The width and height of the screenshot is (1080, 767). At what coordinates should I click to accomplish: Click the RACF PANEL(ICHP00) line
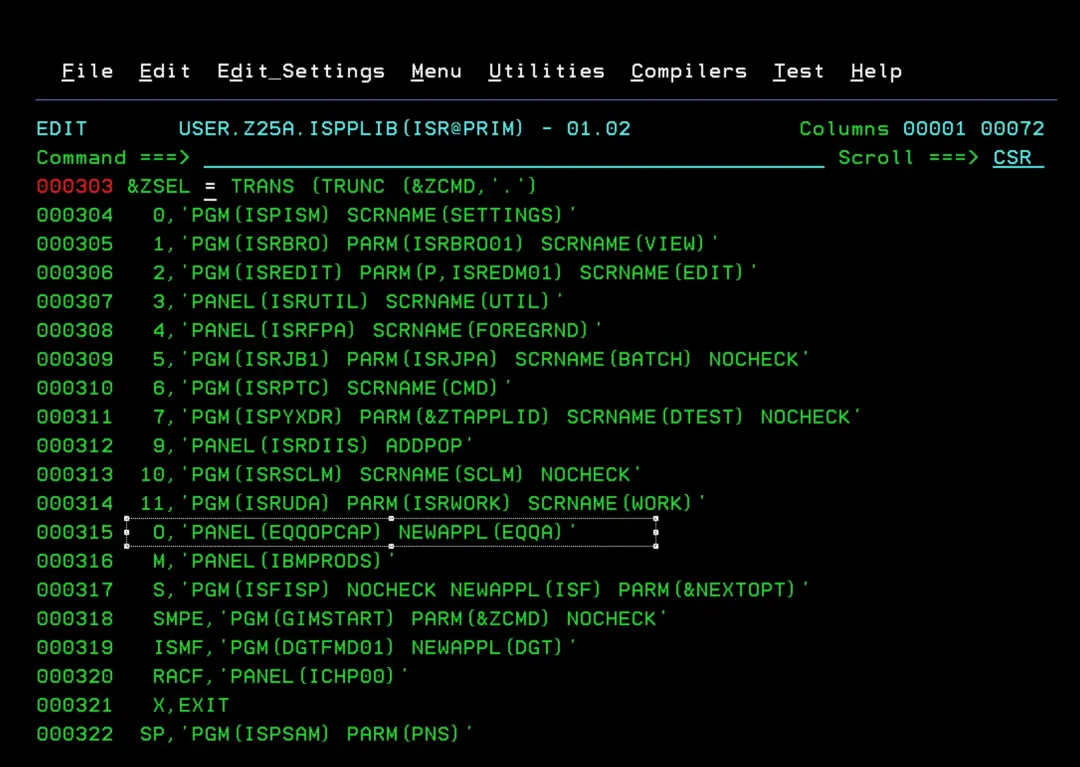click(x=280, y=677)
